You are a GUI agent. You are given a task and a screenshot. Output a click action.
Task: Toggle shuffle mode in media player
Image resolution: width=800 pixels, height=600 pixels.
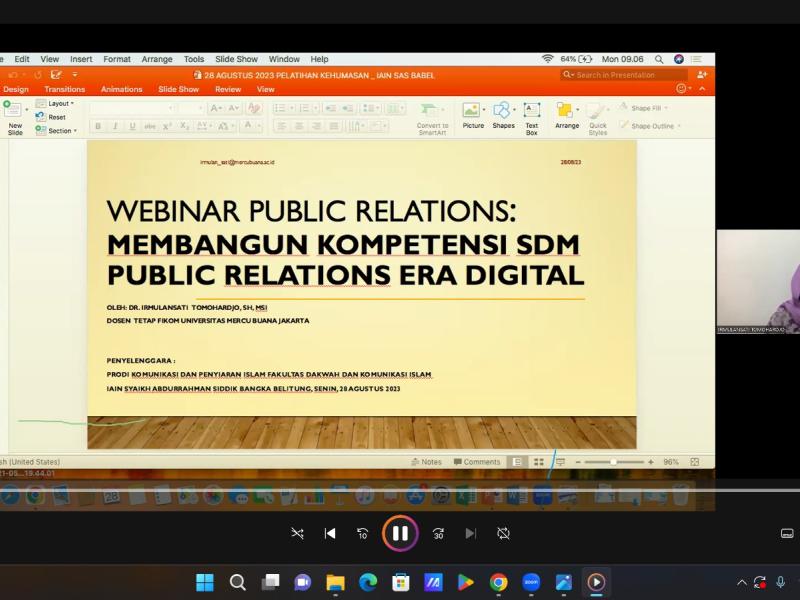(x=297, y=533)
